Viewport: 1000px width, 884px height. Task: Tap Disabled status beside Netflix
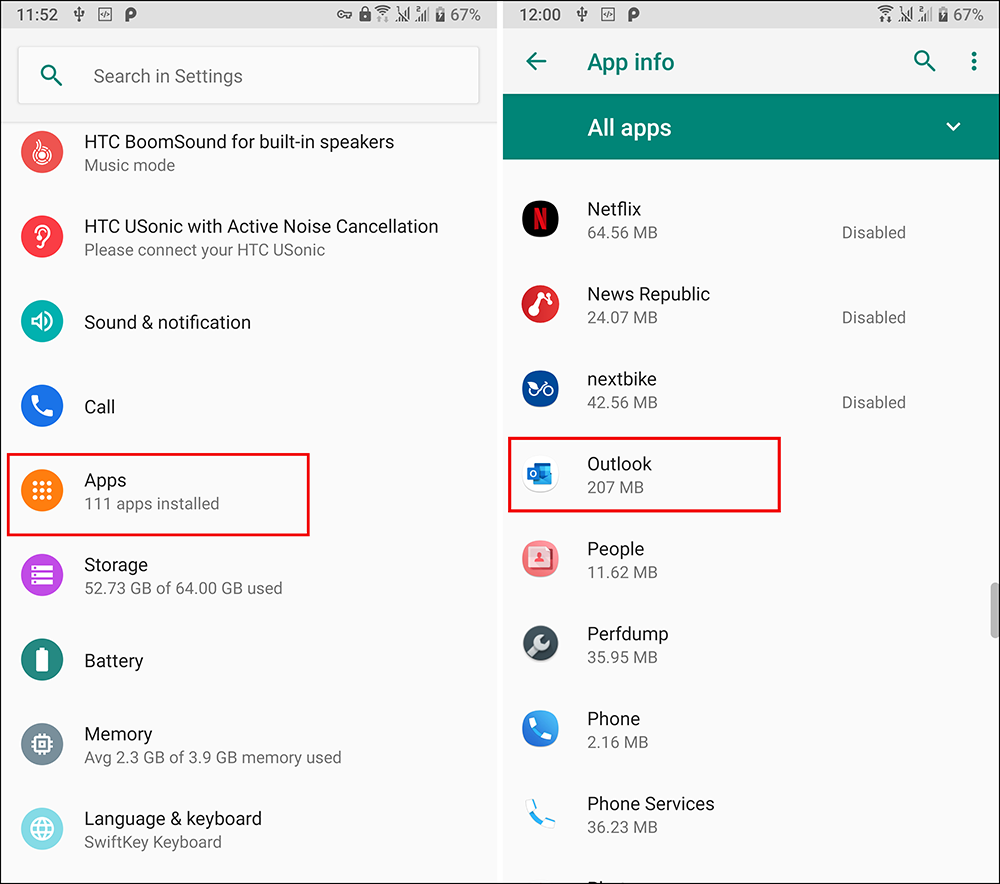873,233
